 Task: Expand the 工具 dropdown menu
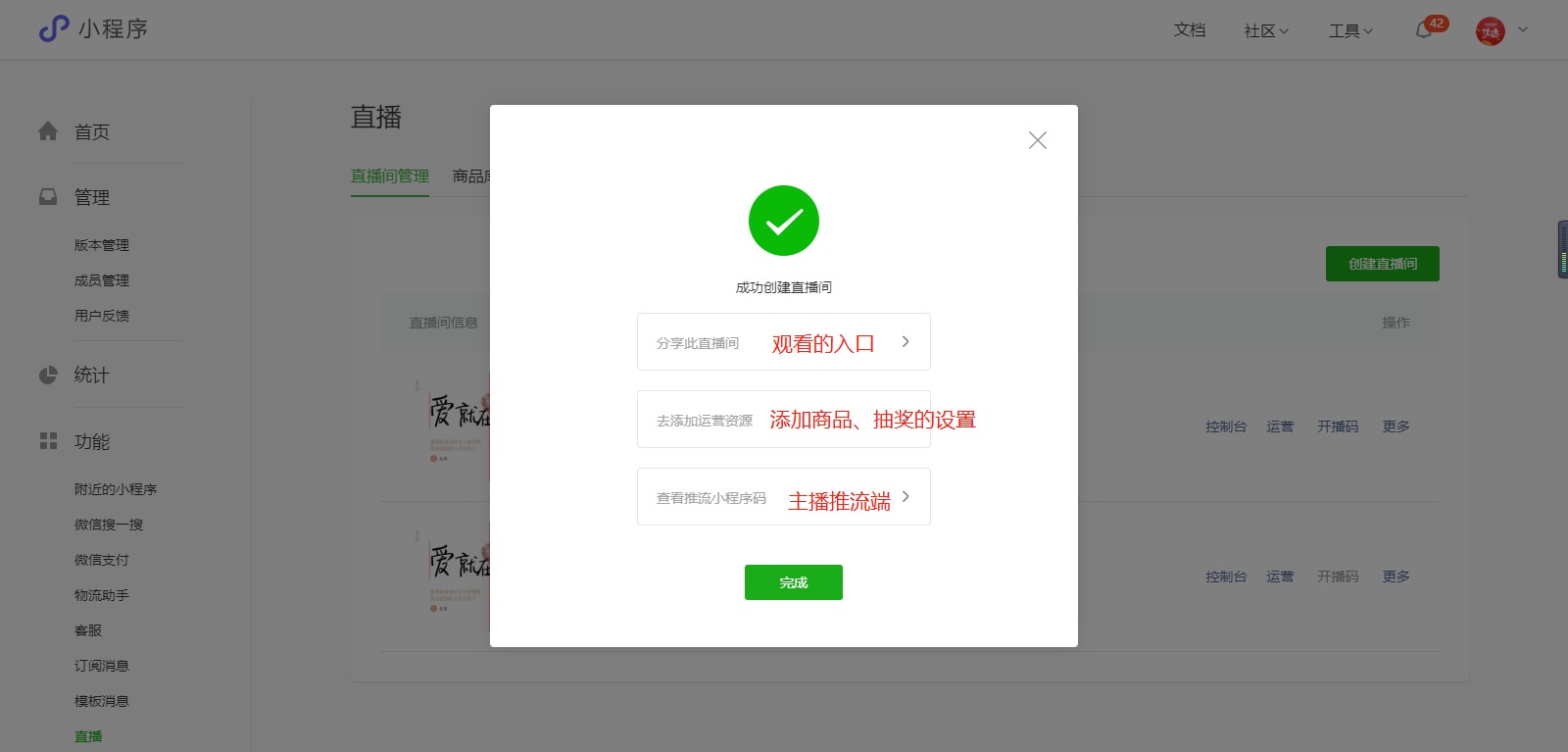[x=1350, y=31]
